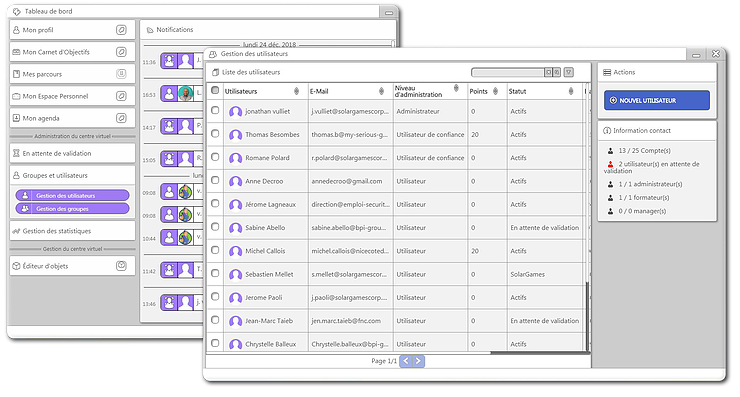Click the search magnifier icon button
Image resolution: width=740 pixels, height=397 pixels.
(548, 72)
